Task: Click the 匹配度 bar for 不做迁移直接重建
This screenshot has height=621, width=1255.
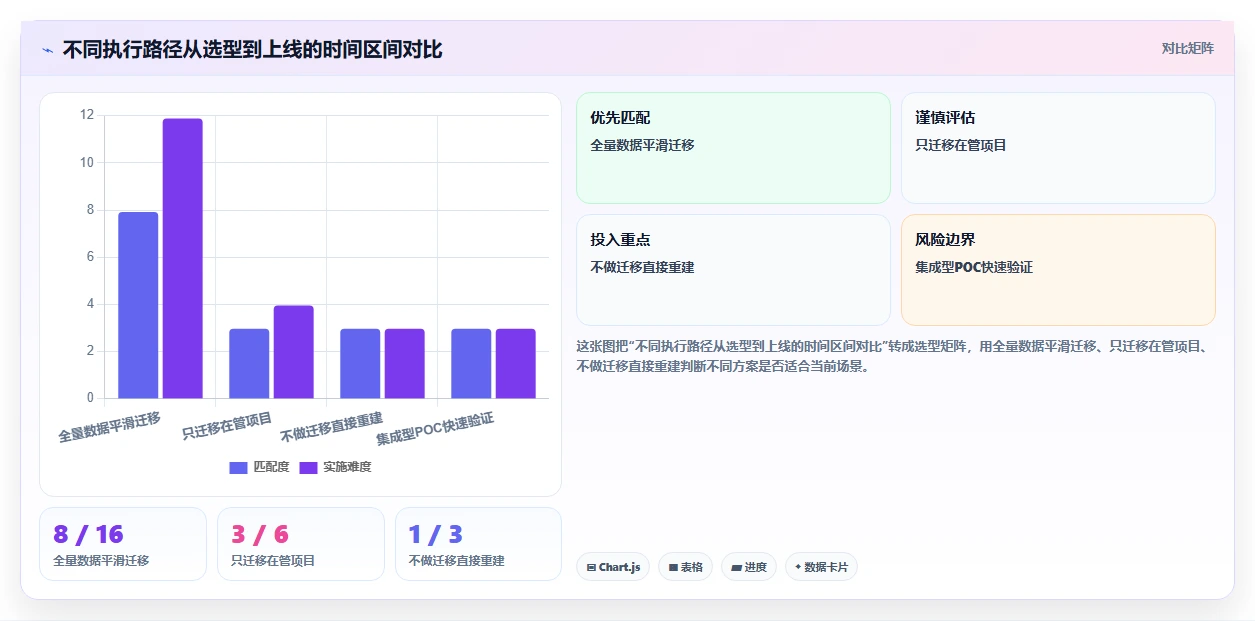Action: click(x=360, y=363)
